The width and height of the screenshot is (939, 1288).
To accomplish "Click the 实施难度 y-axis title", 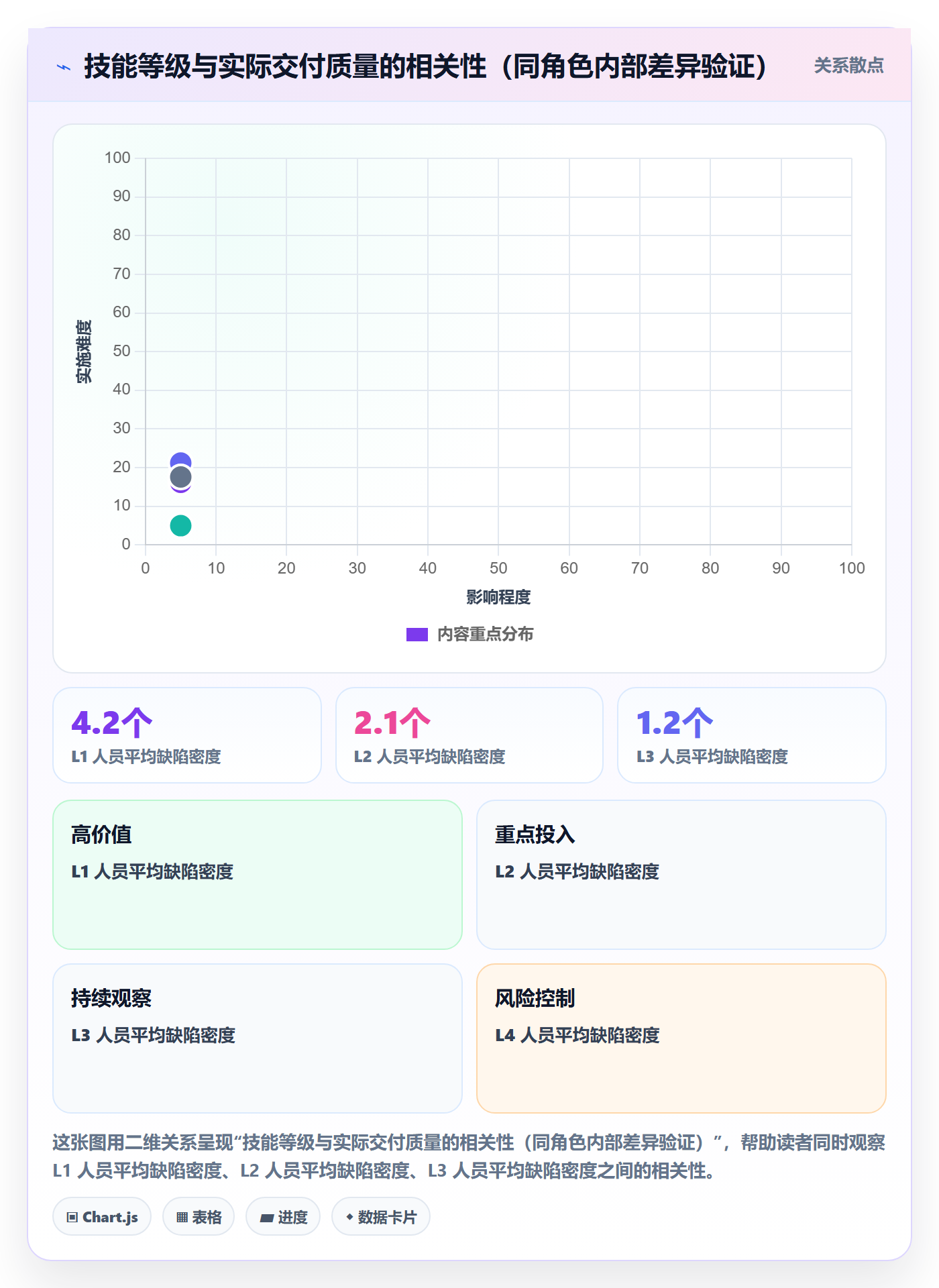I will [x=84, y=352].
